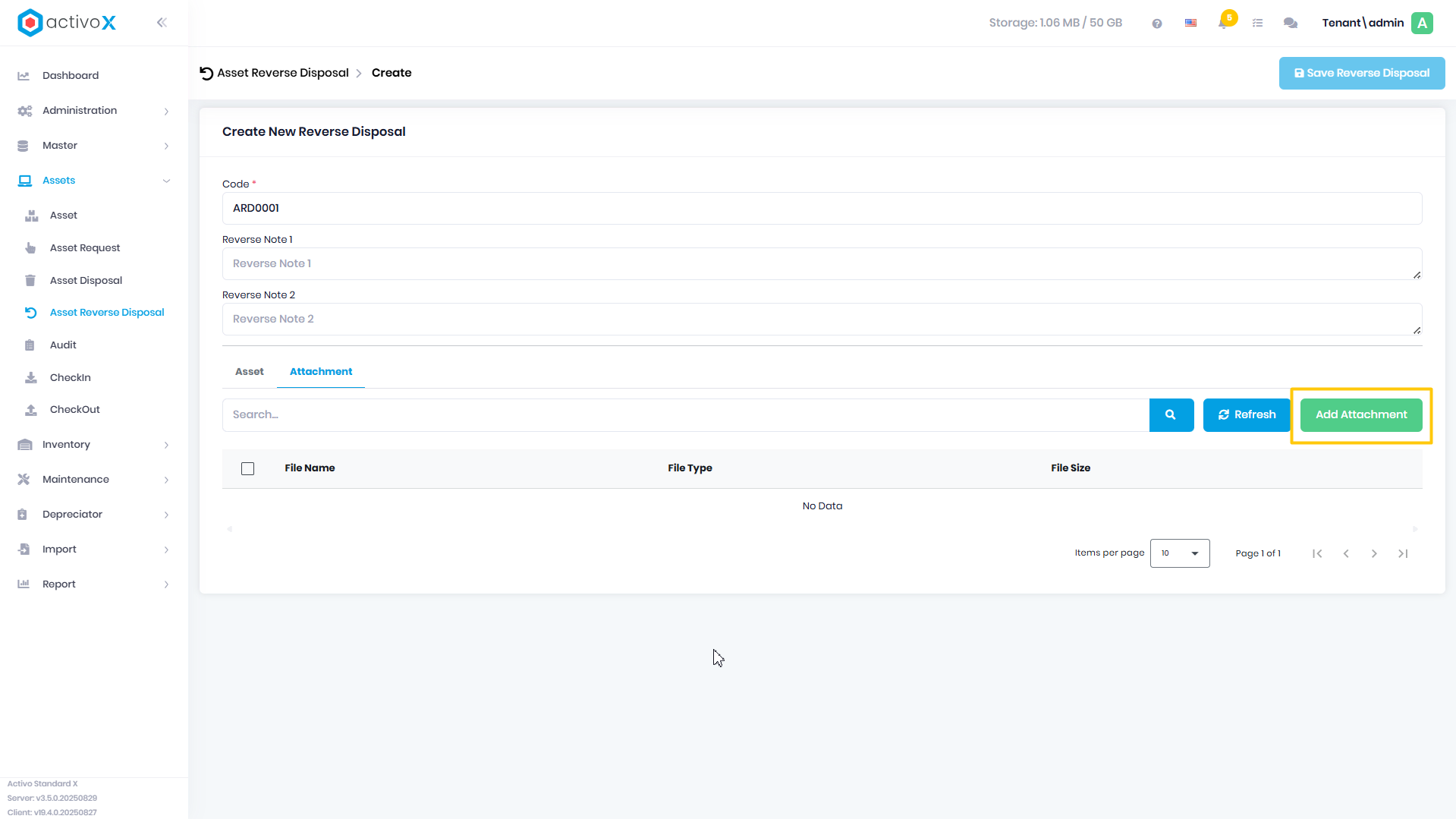This screenshot has height=819, width=1456.
Task: Go to last page of attachments
Action: tap(1403, 554)
